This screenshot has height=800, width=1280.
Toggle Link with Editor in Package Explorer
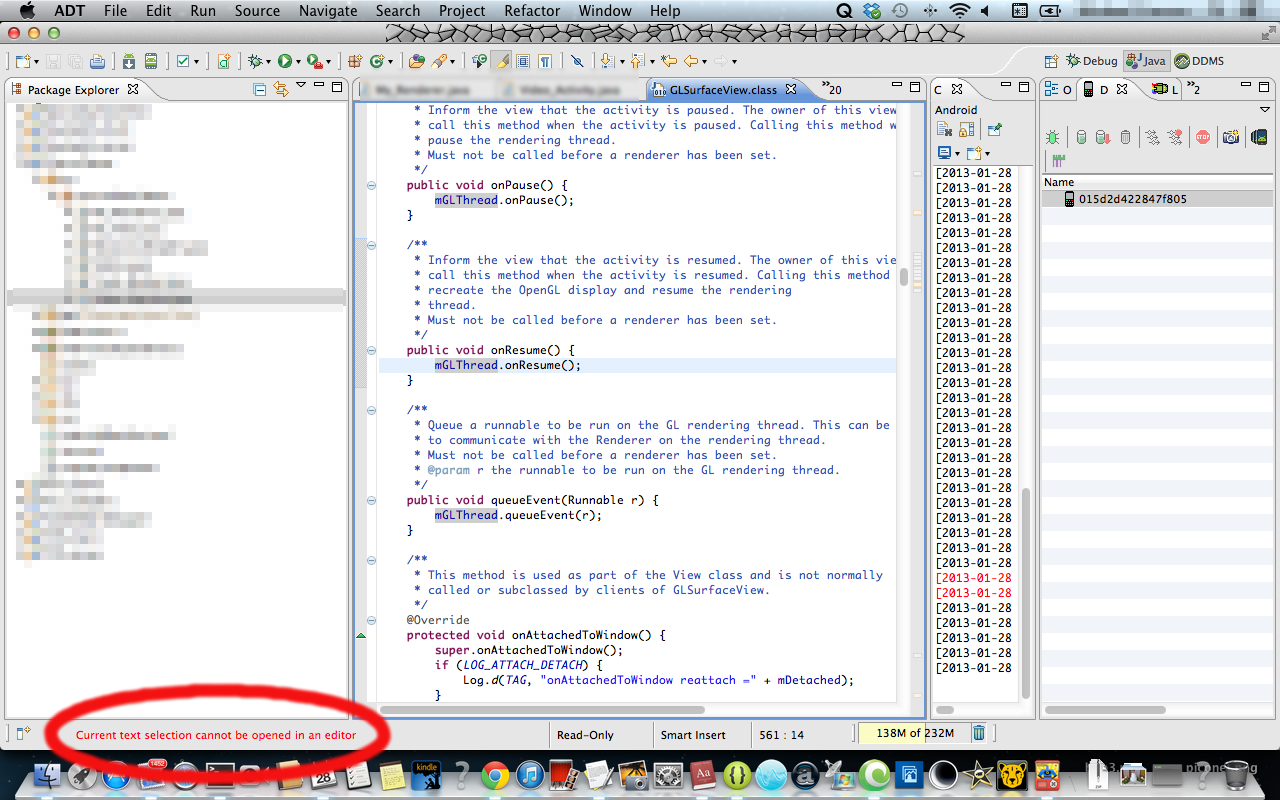click(x=281, y=90)
